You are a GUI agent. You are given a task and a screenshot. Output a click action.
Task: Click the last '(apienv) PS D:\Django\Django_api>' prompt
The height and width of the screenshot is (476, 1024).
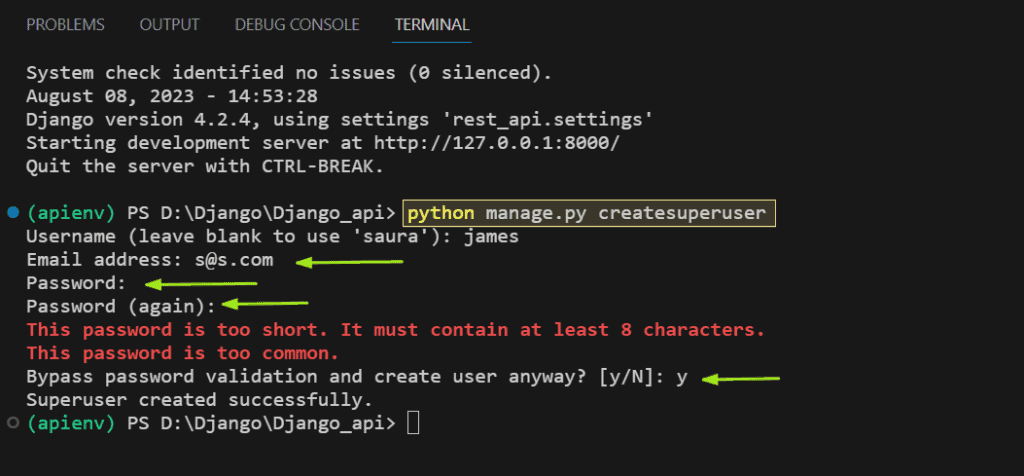(x=211, y=423)
